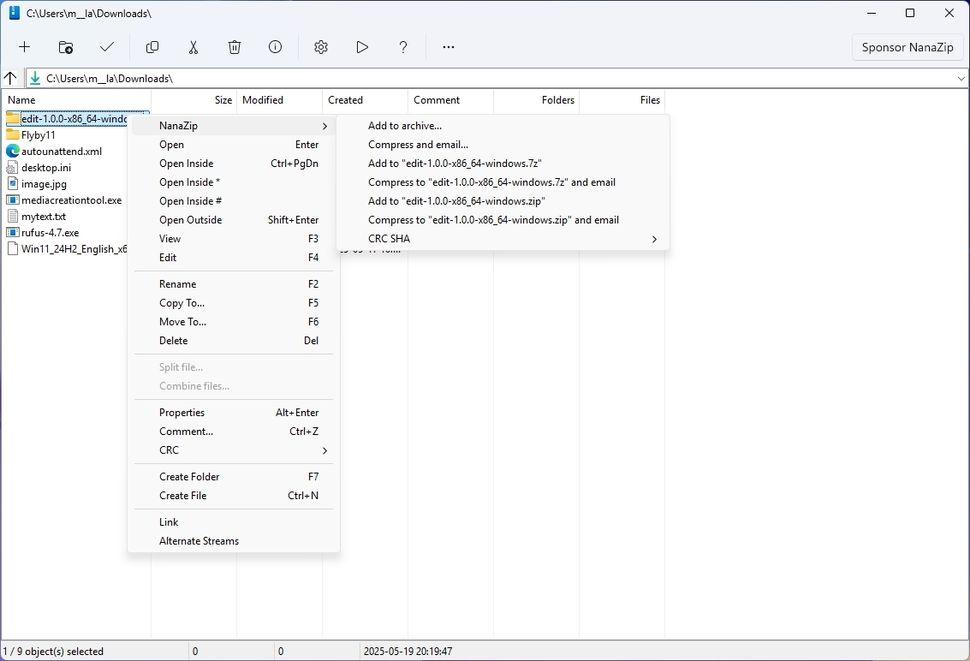Open Help with the question mark icon

tap(403, 47)
